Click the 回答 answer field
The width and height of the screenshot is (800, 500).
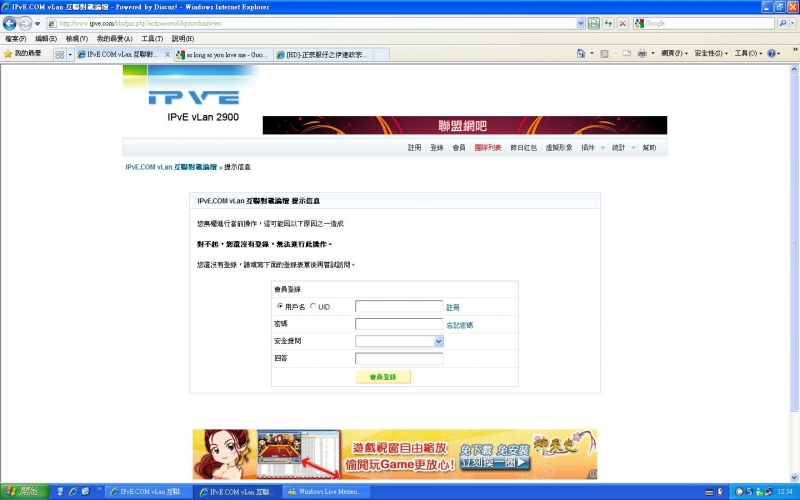click(x=399, y=359)
